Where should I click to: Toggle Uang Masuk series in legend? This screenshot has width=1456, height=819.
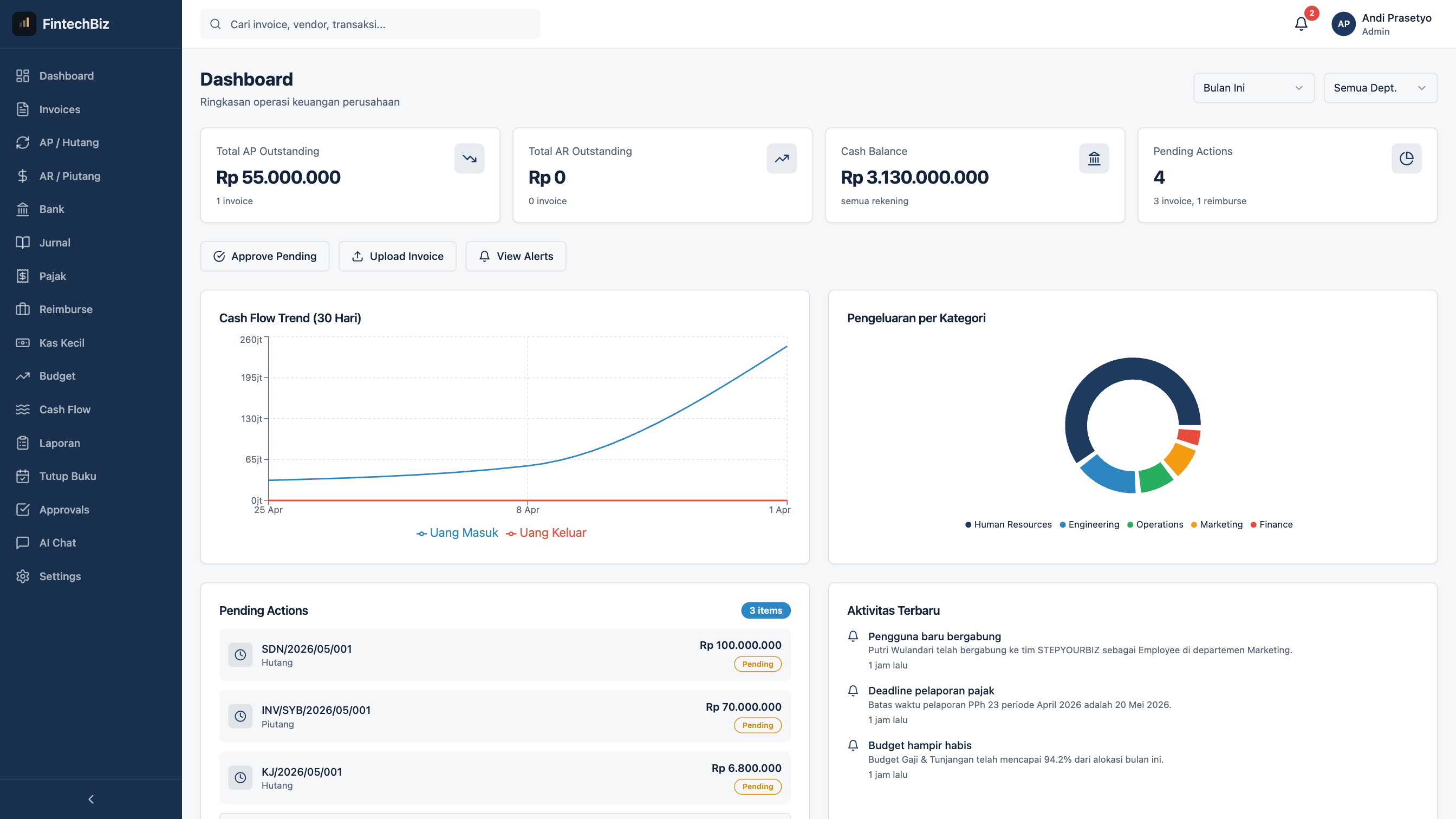(x=457, y=532)
